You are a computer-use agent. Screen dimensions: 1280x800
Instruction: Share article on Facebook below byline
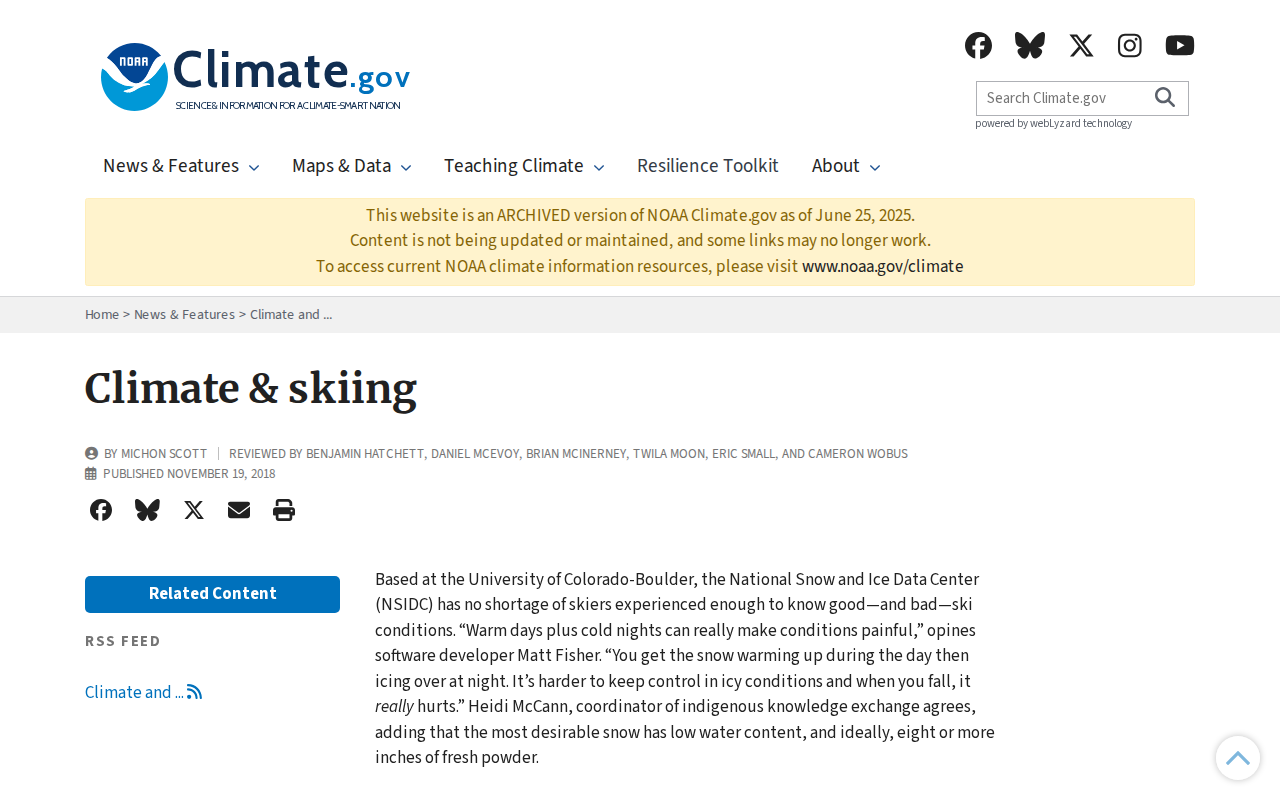[x=101, y=510]
